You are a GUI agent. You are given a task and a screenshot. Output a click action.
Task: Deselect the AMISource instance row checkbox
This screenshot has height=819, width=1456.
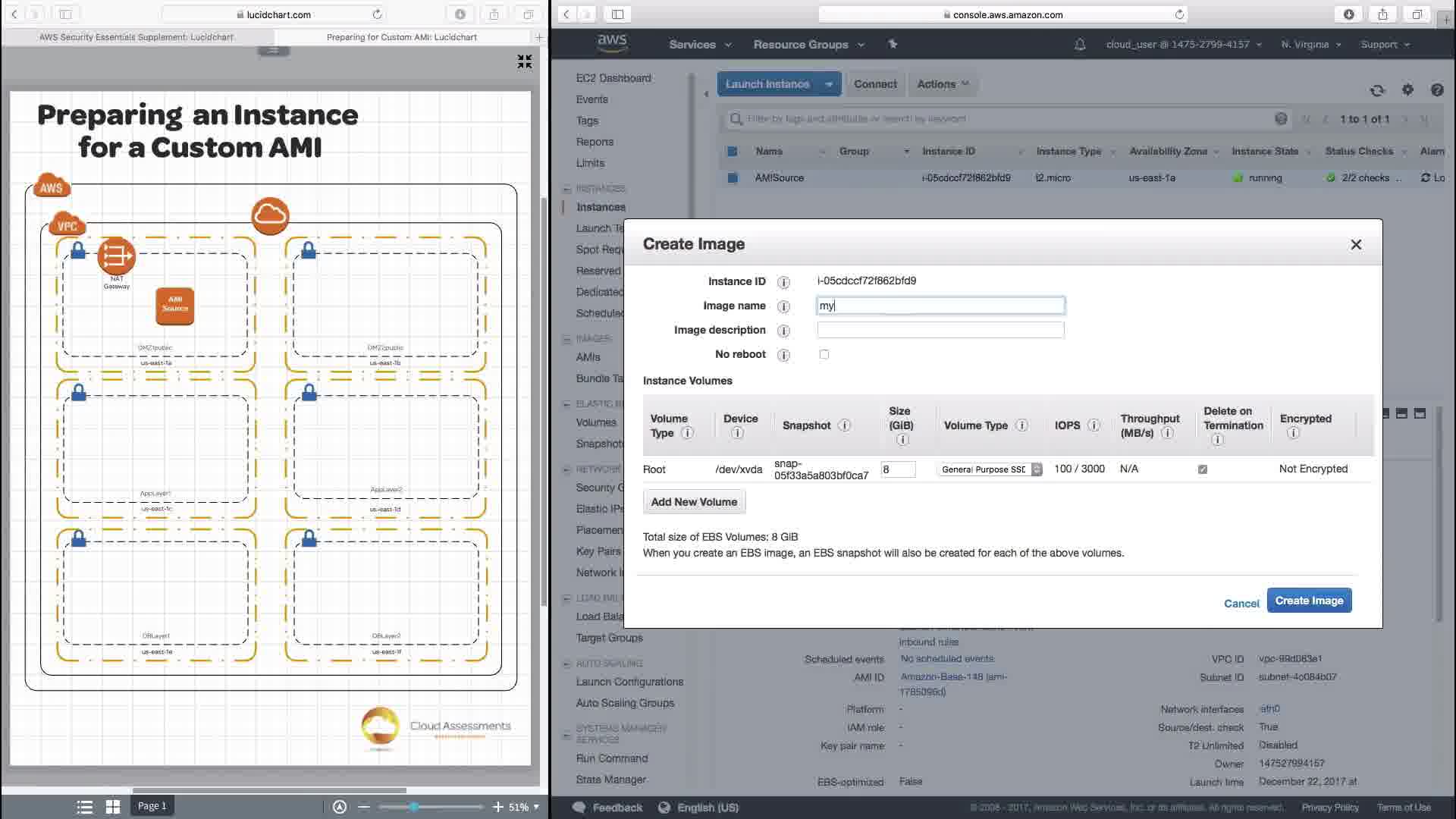(733, 177)
